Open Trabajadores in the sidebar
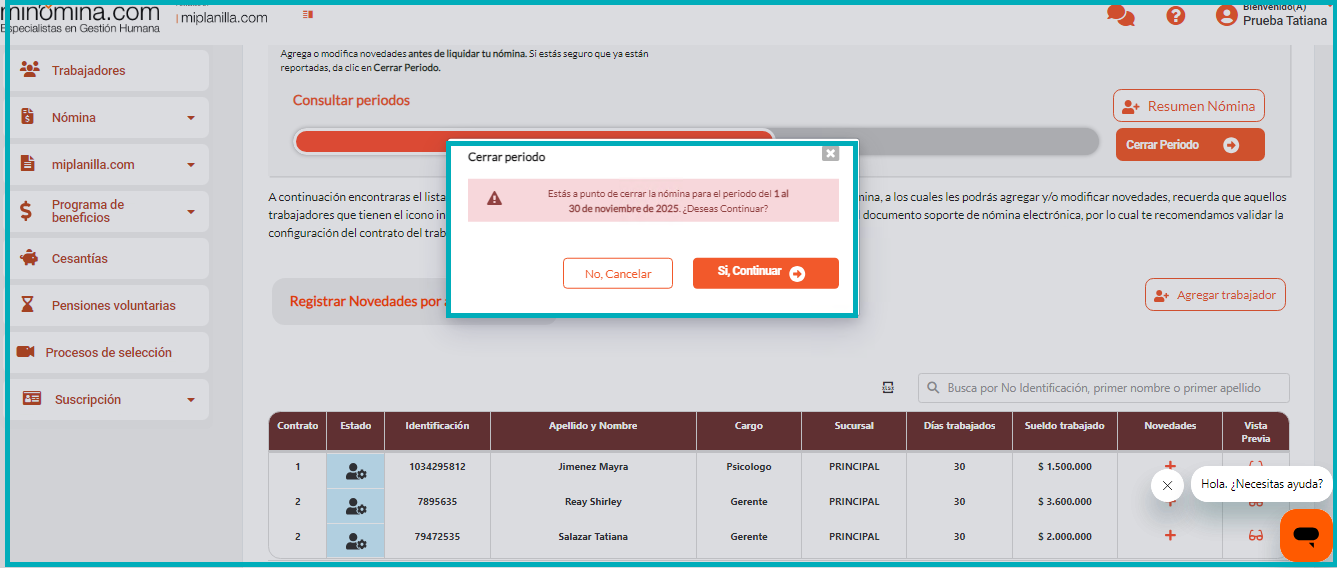The height and width of the screenshot is (568, 1337). (88, 71)
